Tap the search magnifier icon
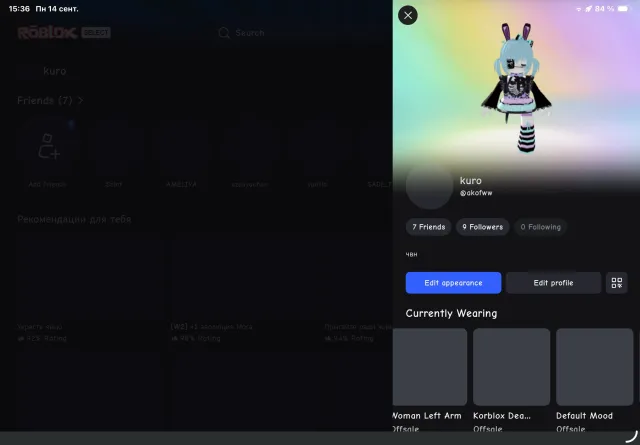The width and height of the screenshot is (640, 445). [224, 33]
